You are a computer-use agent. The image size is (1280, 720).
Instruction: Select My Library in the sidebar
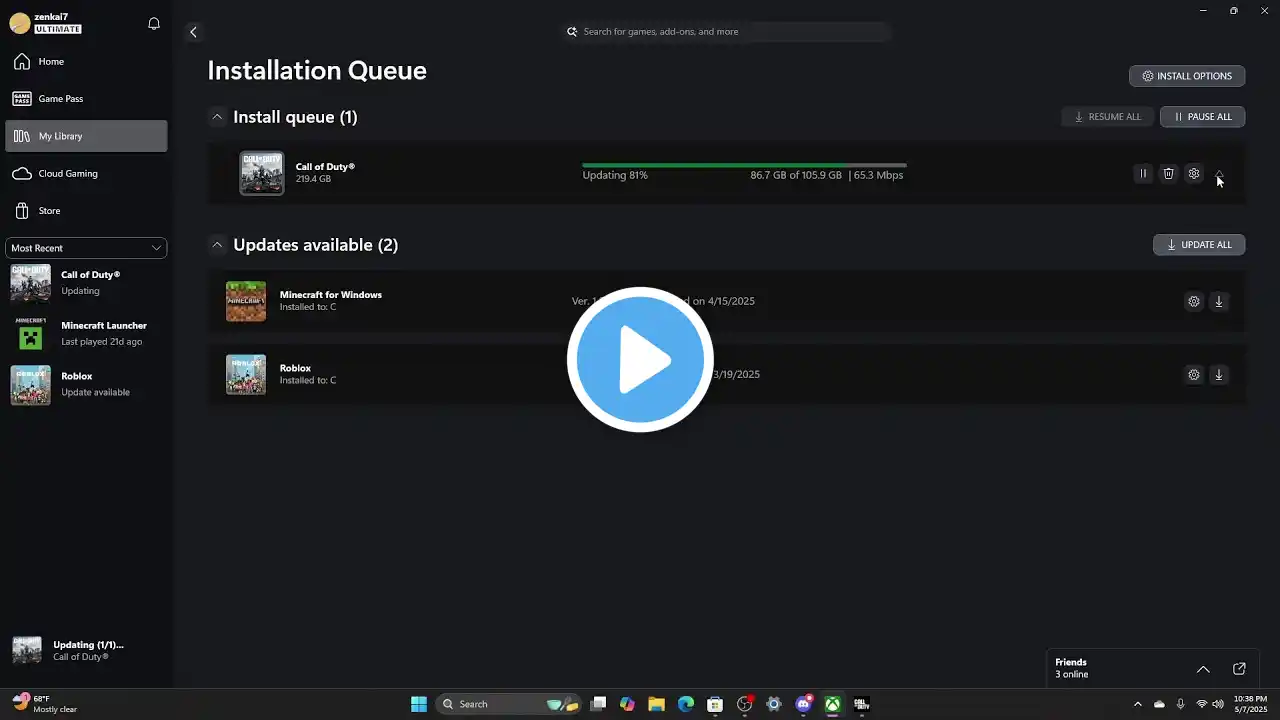pyautogui.click(x=86, y=136)
